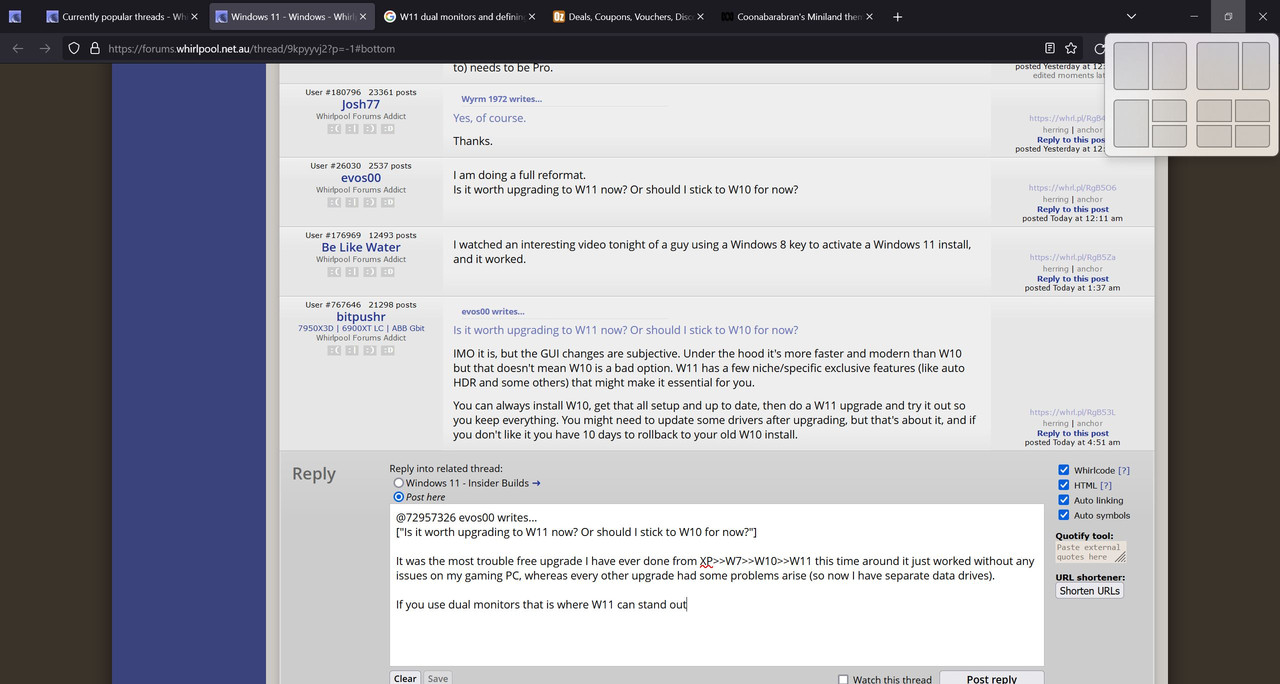1280x684 pixels.
Task: Switch to 'Windows 11 - Windows' Whirlpool tab
Action: (290, 17)
